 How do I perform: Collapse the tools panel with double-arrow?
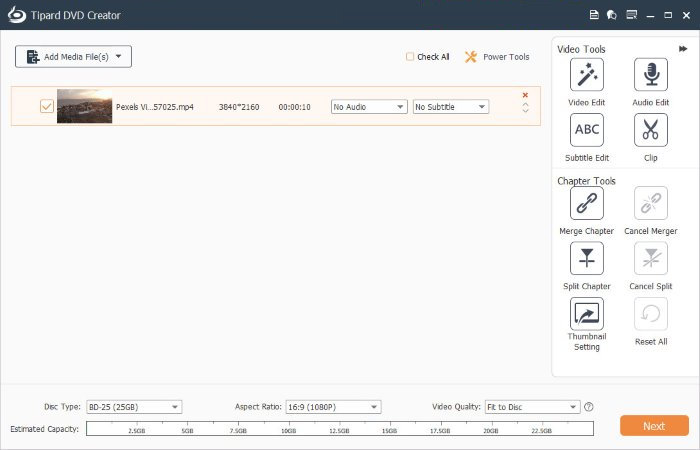click(x=683, y=49)
